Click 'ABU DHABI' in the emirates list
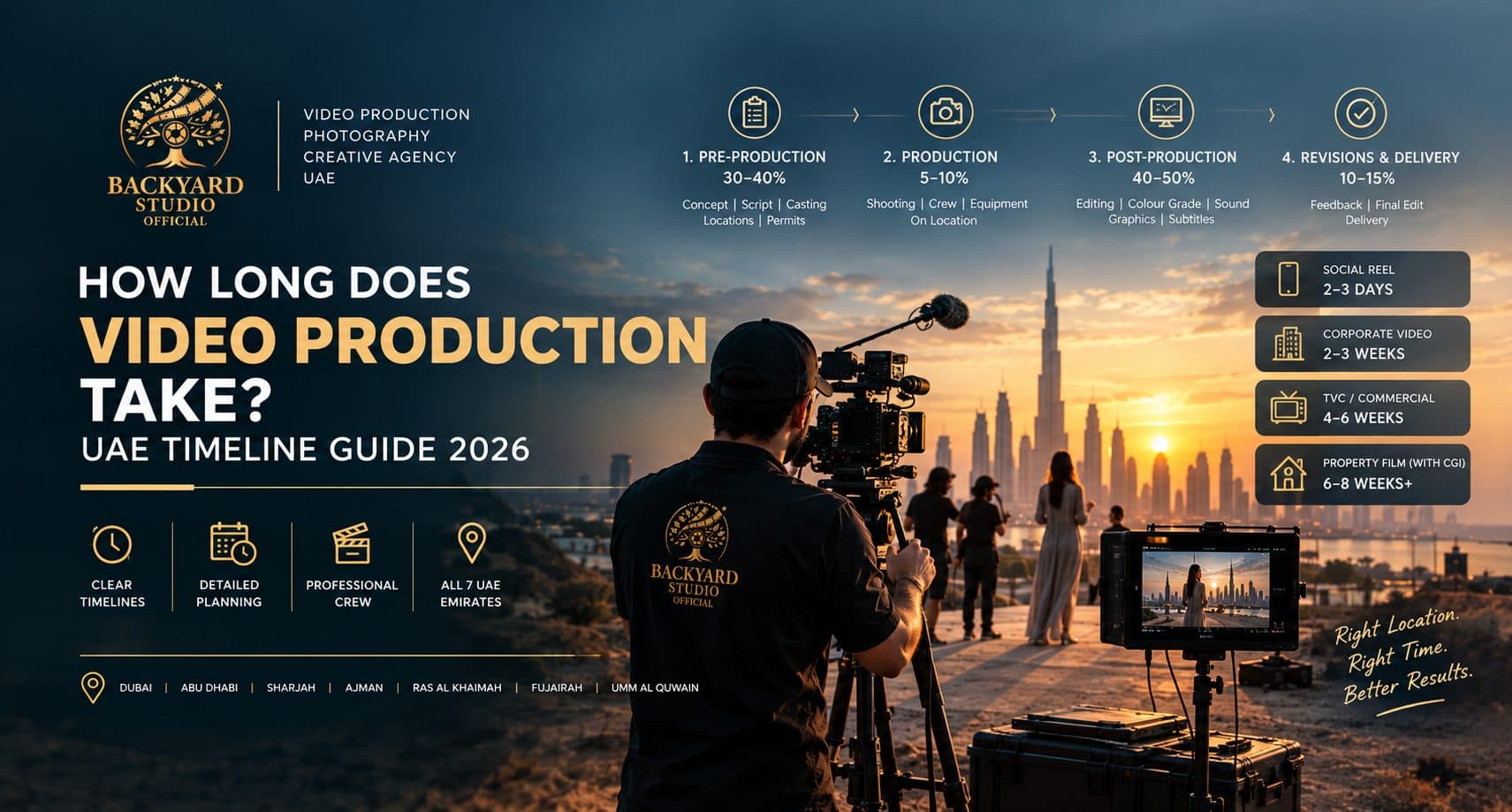This screenshot has height=812, width=1512. pos(209,687)
